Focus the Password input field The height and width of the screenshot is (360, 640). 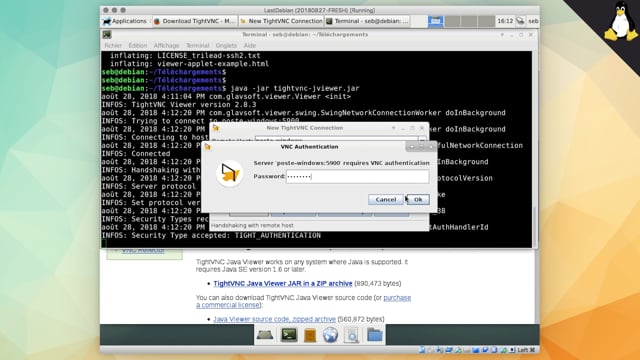click(x=357, y=176)
